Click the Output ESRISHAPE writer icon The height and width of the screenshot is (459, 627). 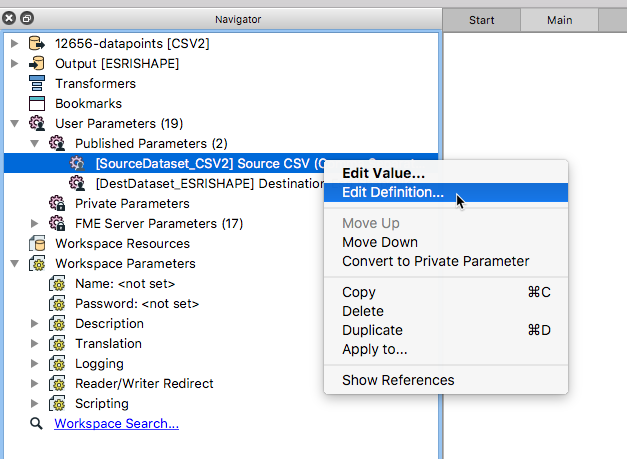pyautogui.click(x=37, y=63)
